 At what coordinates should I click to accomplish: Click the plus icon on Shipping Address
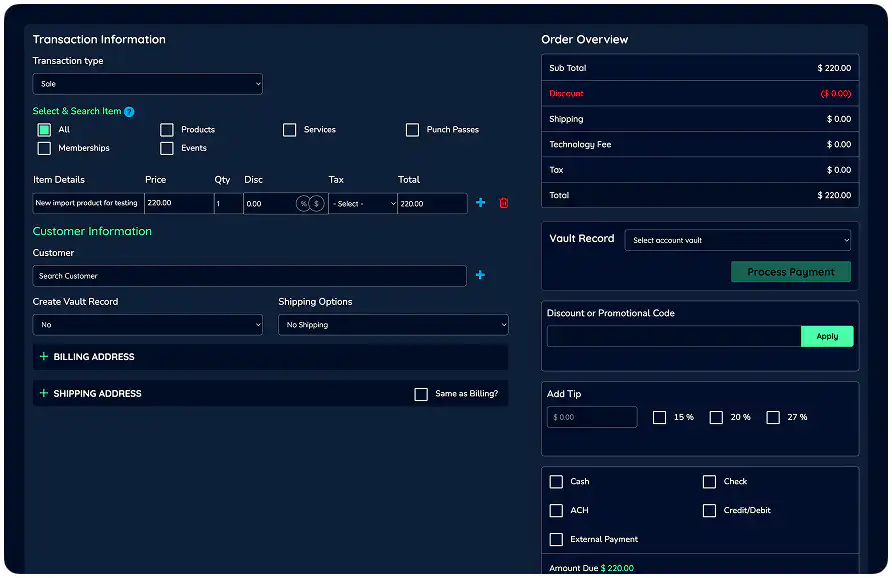(x=43, y=393)
